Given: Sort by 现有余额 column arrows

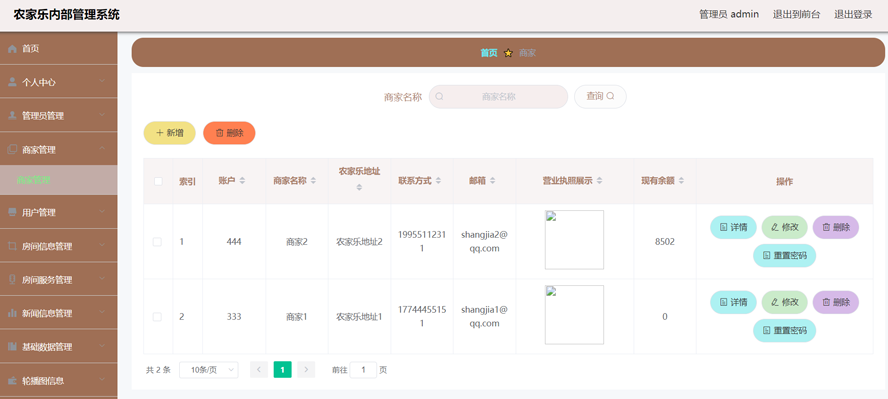Looking at the screenshot, I should coord(681,181).
